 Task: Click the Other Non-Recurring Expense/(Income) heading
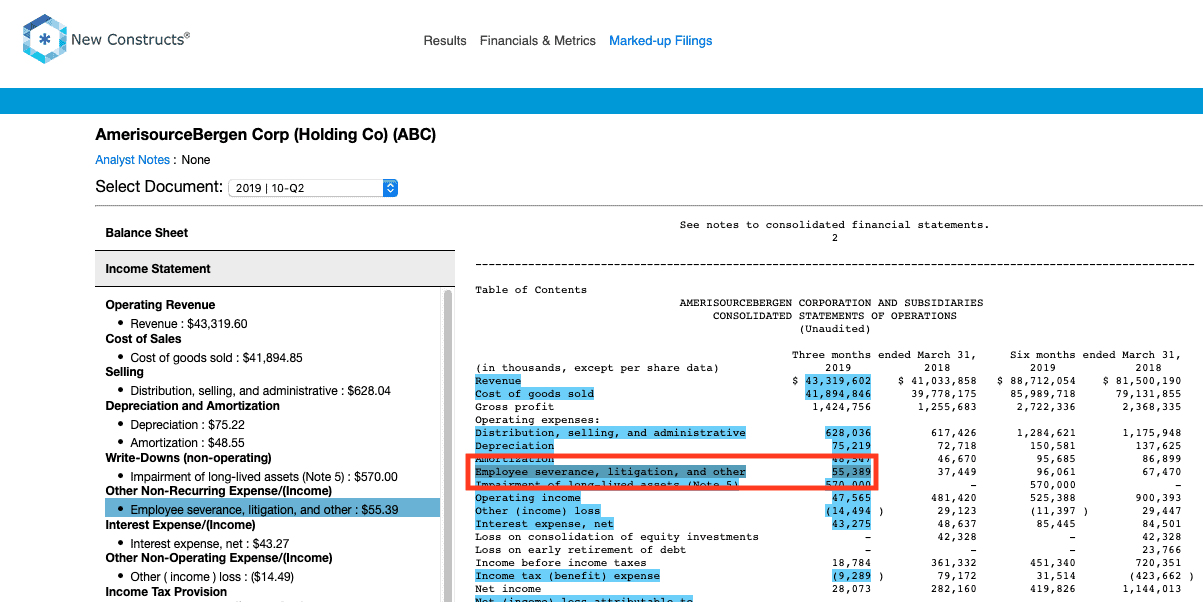point(218,491)
